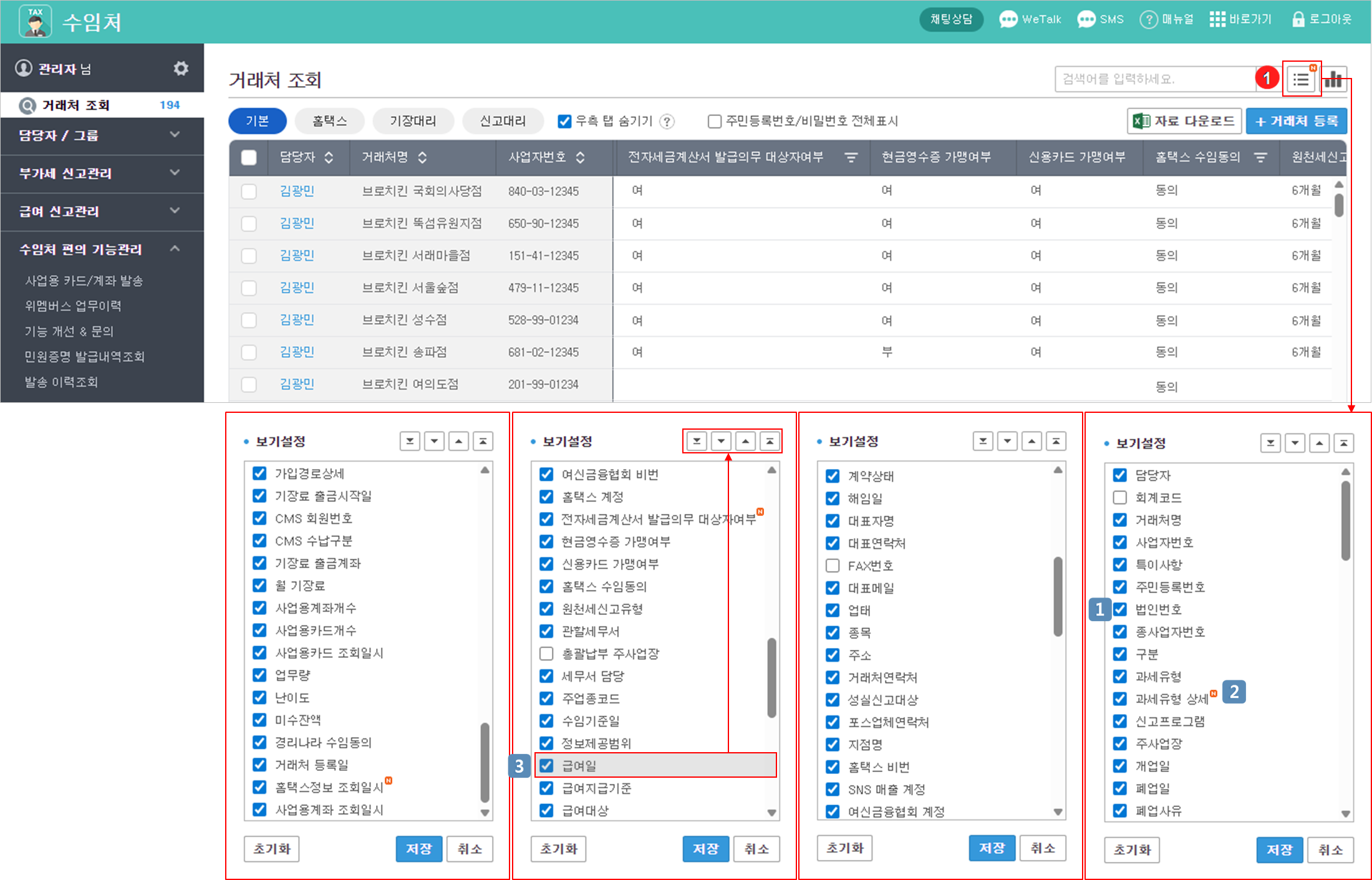Click fourth 보기설정 list scrollbar thumb

(1345, 520)
